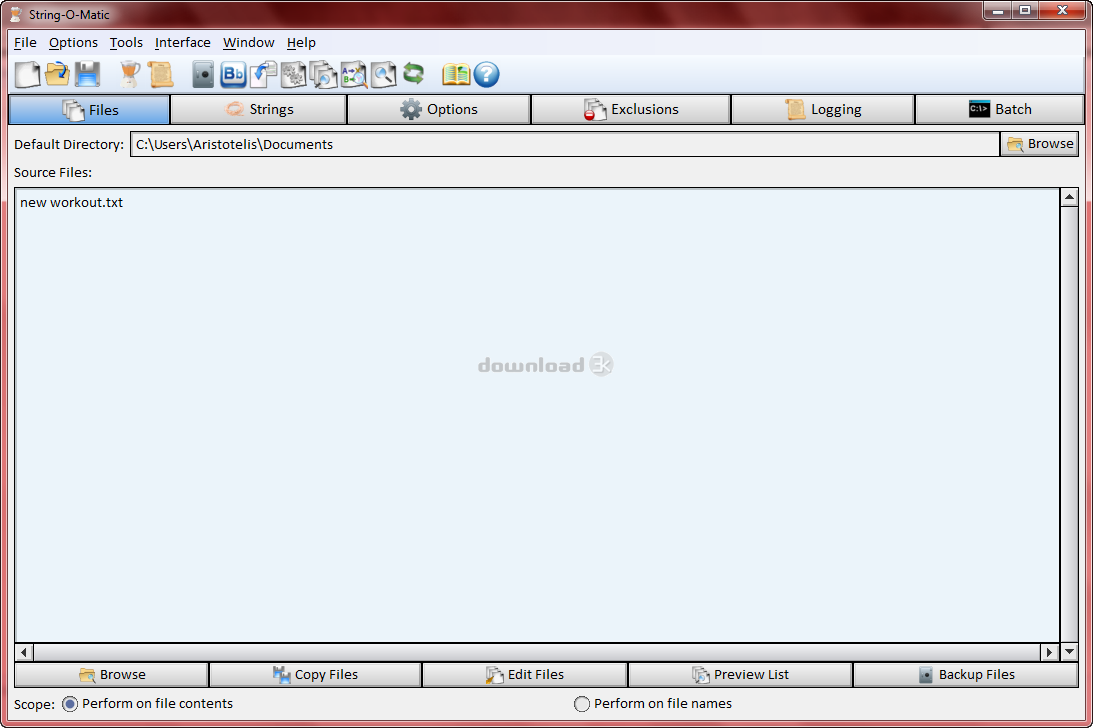Select Perform on file names

[653, 704]
